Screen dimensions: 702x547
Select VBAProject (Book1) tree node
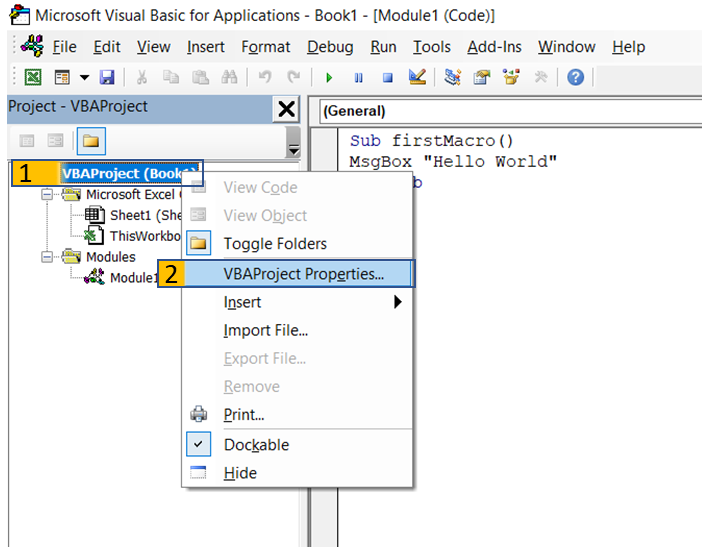click(x=129, y=173)
